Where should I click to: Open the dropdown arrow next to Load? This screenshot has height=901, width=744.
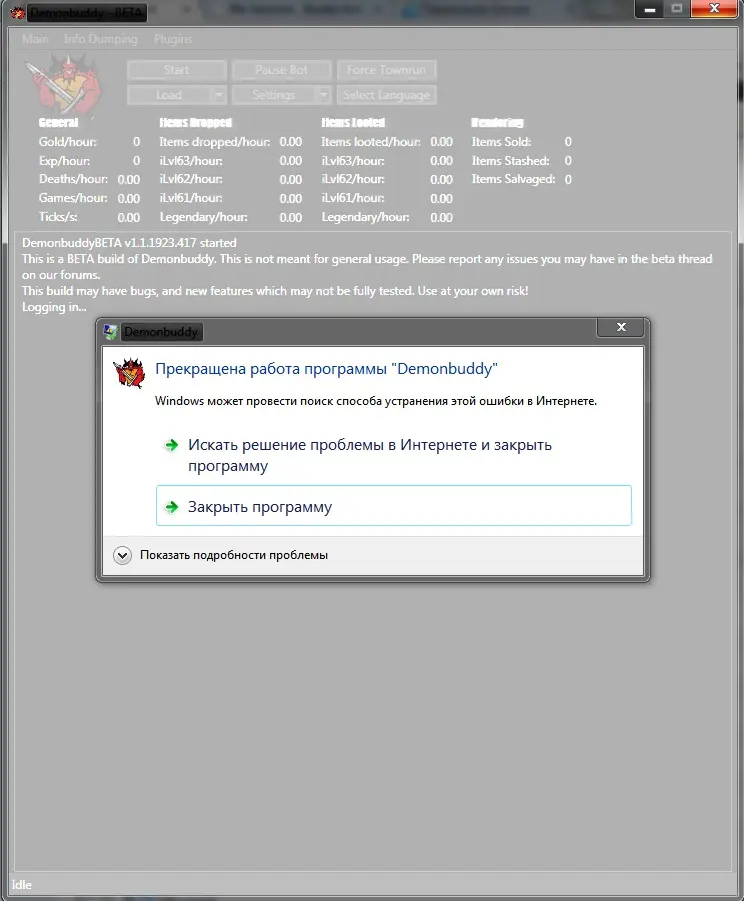tap(219, 95)
